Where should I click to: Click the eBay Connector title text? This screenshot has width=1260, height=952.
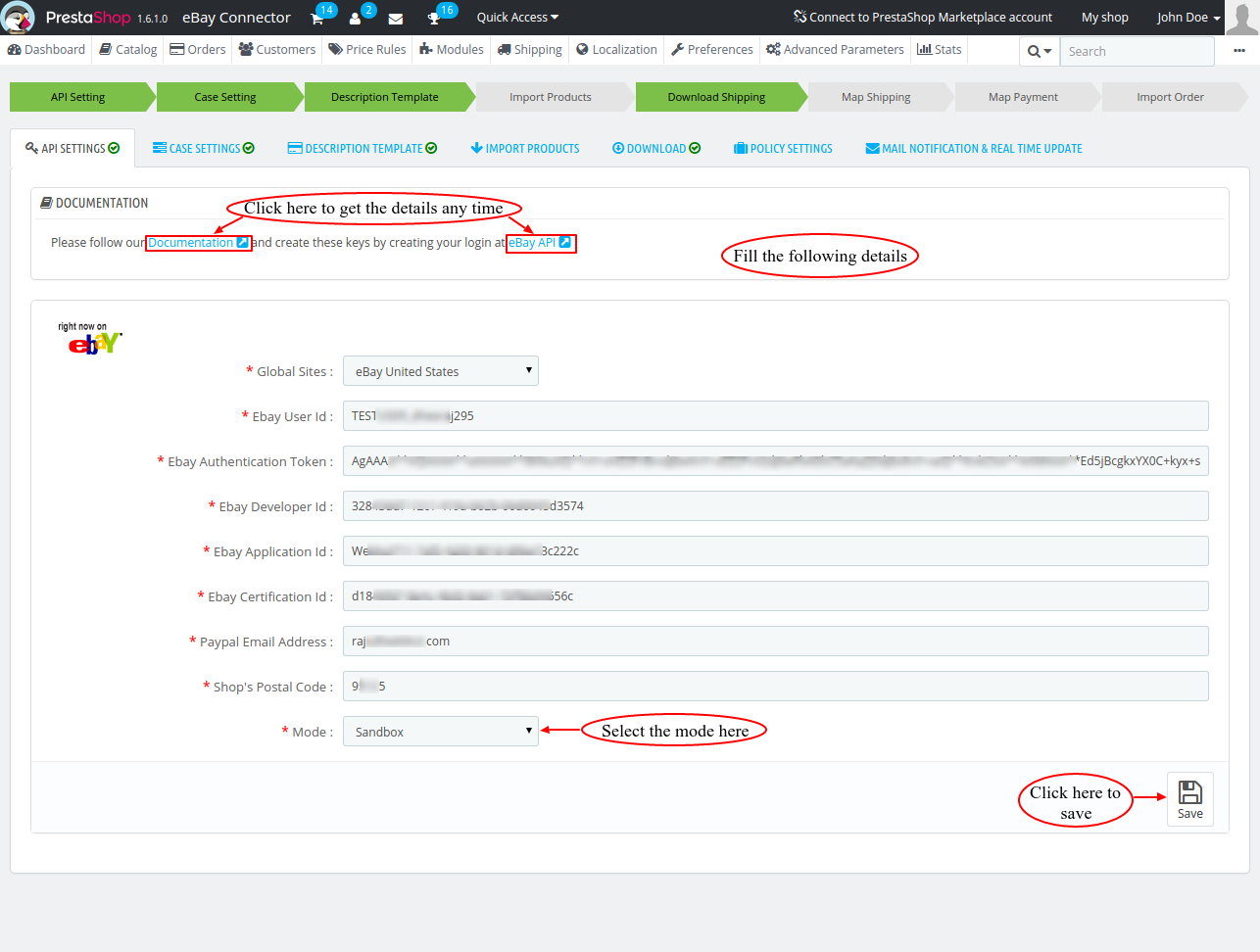click(x=236, y=18)
